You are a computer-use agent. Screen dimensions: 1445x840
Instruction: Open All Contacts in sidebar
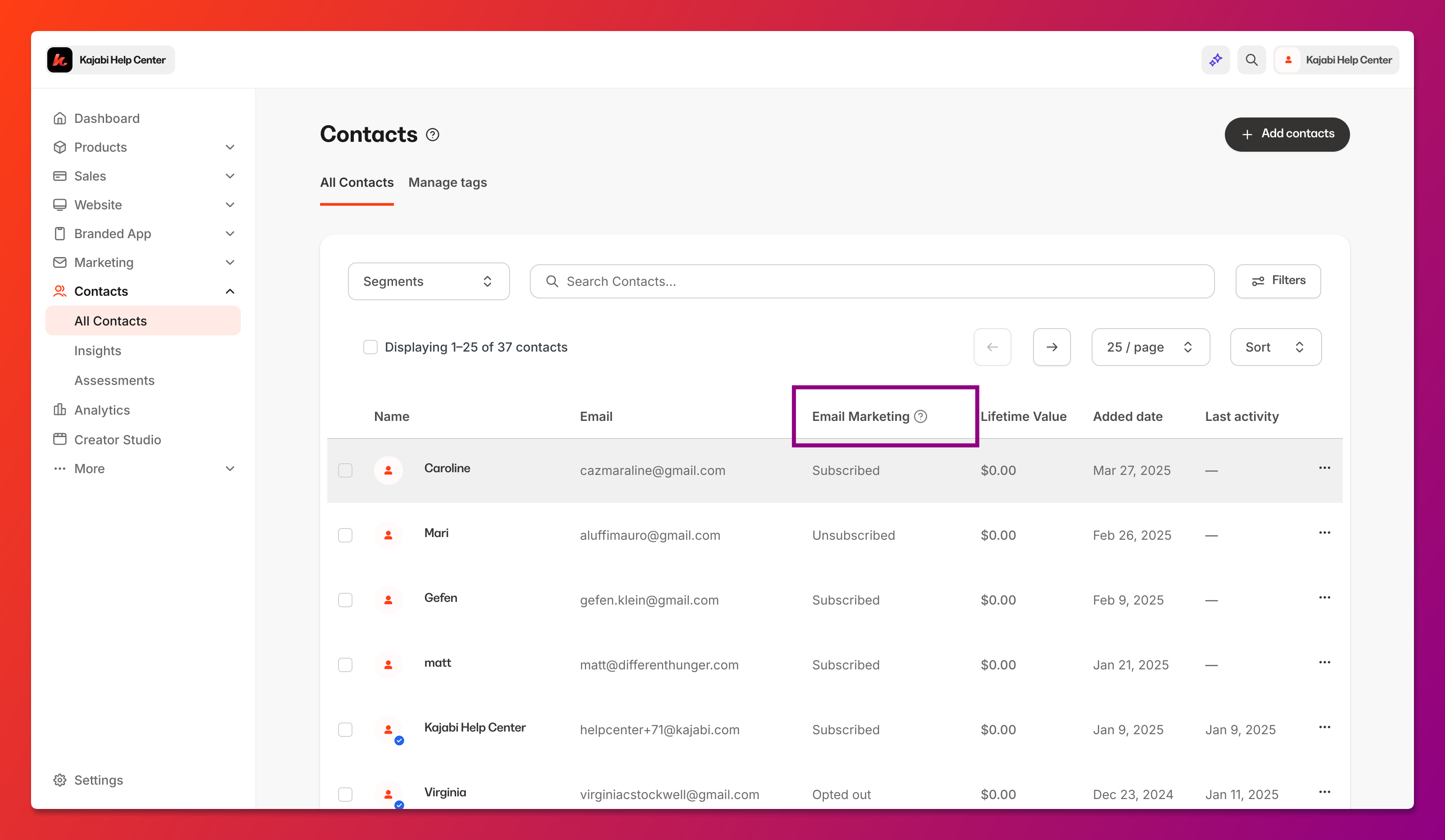[x=143, y=321]
